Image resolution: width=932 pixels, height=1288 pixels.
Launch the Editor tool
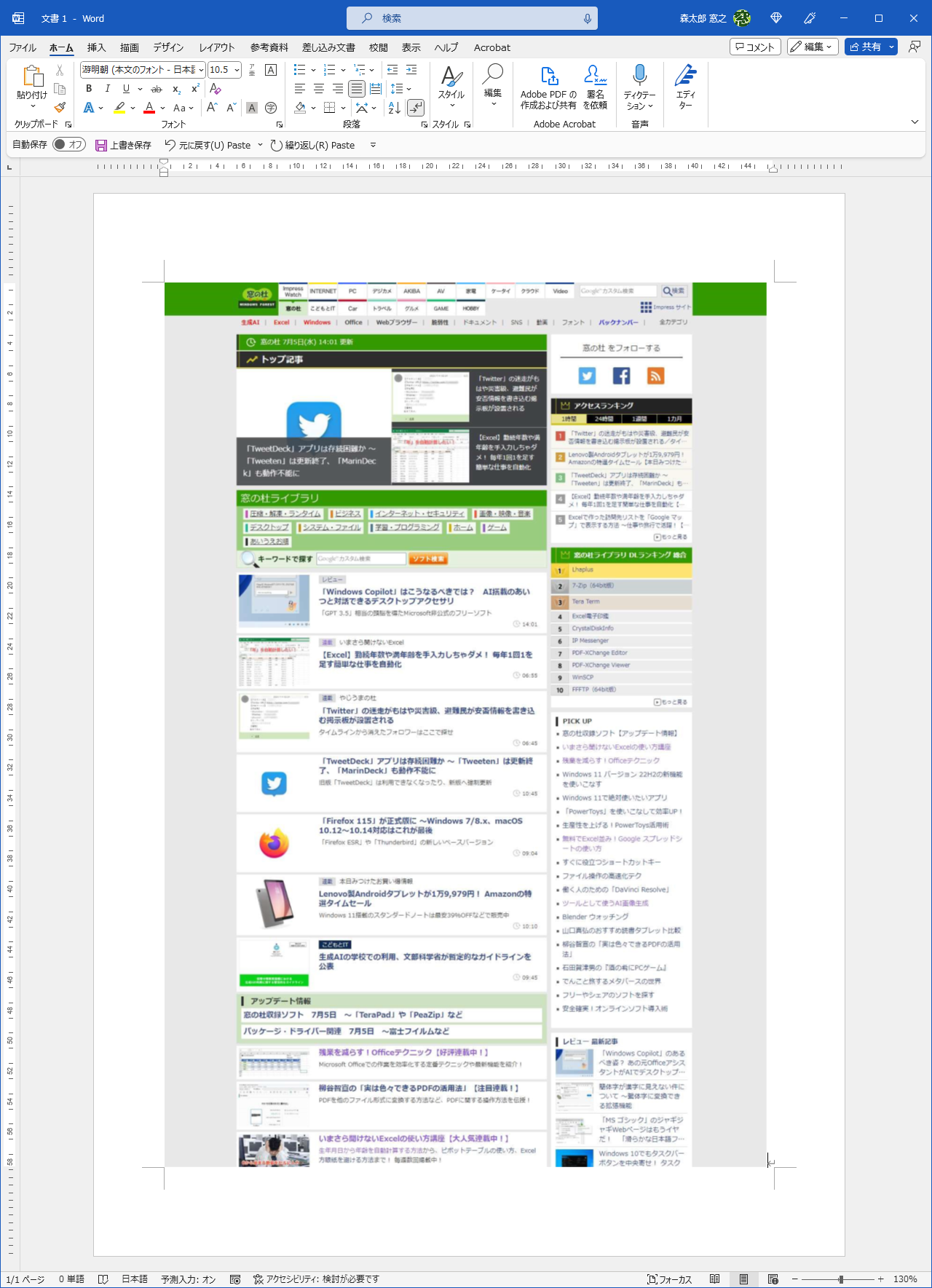[686, 86]
